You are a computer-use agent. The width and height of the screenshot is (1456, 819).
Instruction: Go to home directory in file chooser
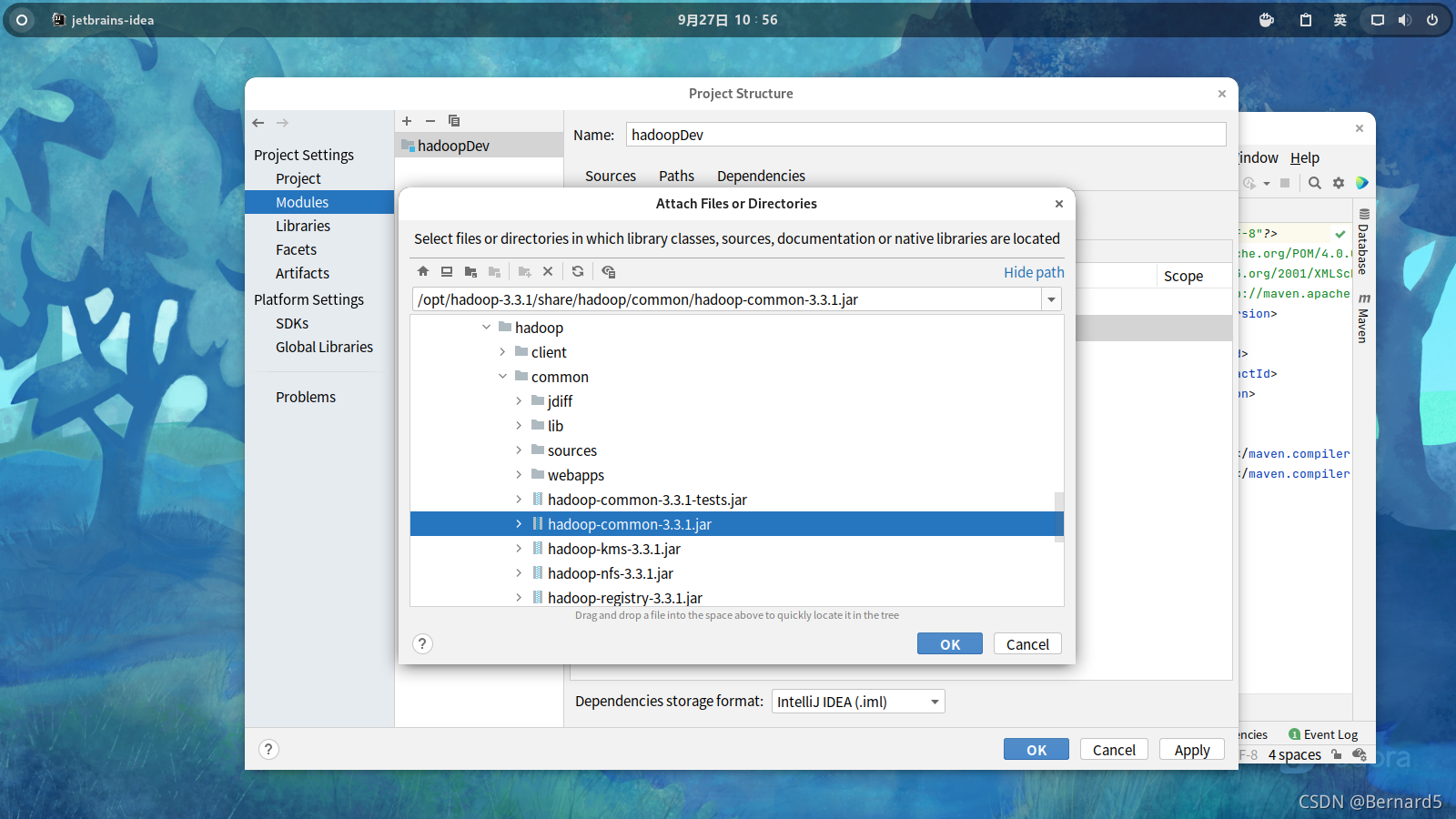coord(423,271)
